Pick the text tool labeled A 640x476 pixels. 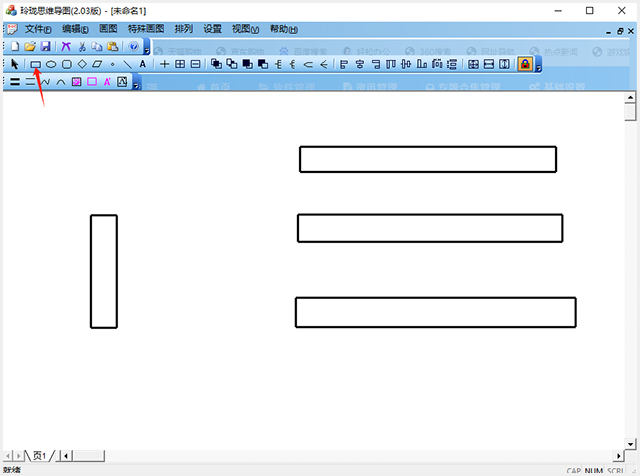142,64
